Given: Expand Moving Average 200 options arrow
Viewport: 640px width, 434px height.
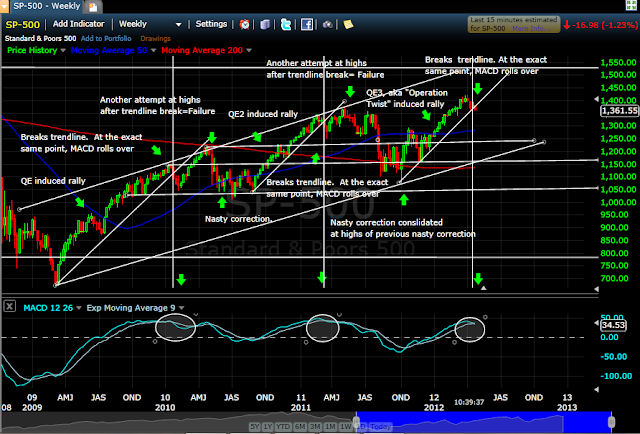Looking at the screenshot, I should 249,50.
